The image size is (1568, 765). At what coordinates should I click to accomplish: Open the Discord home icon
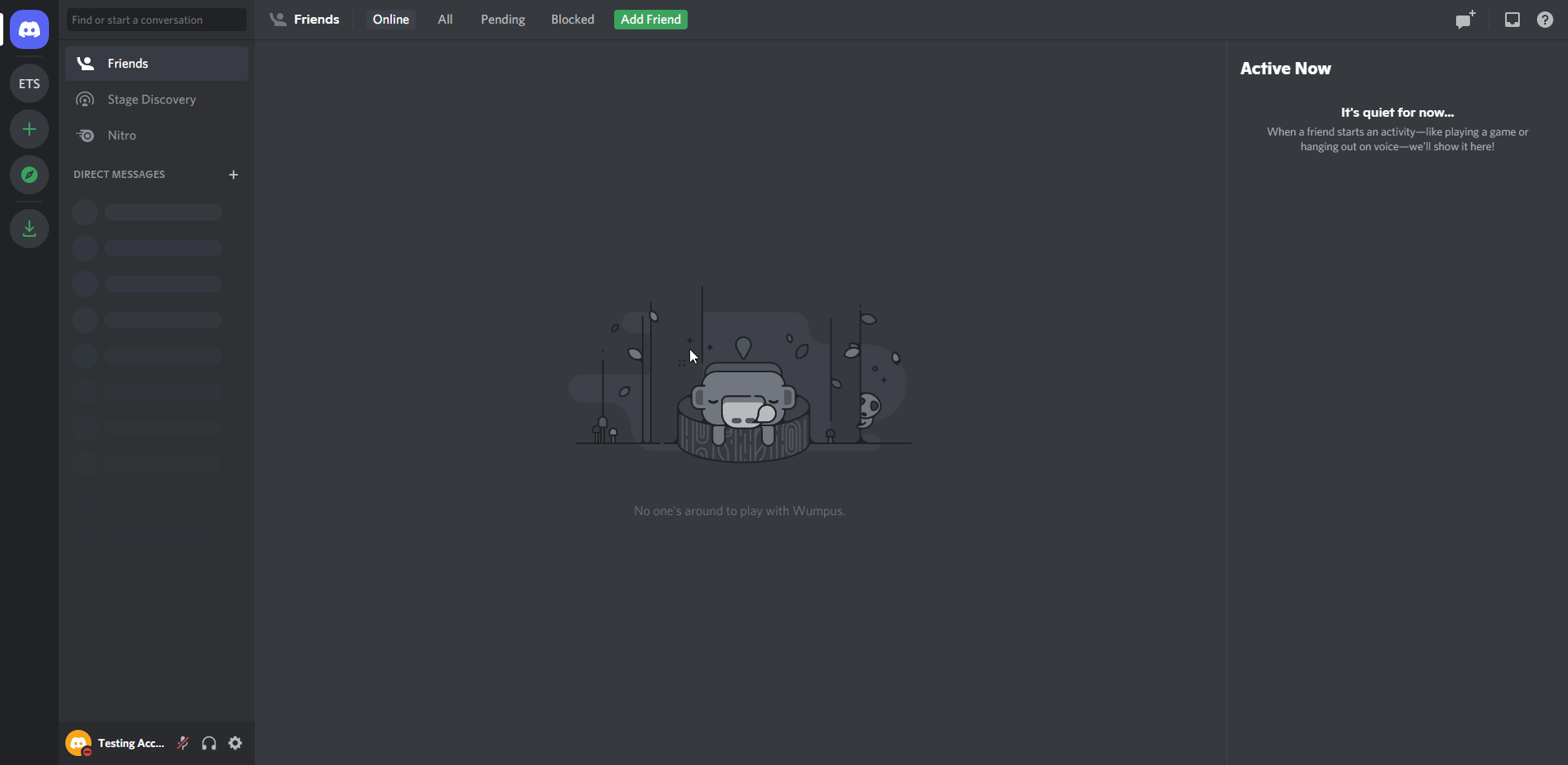[29, 29]
